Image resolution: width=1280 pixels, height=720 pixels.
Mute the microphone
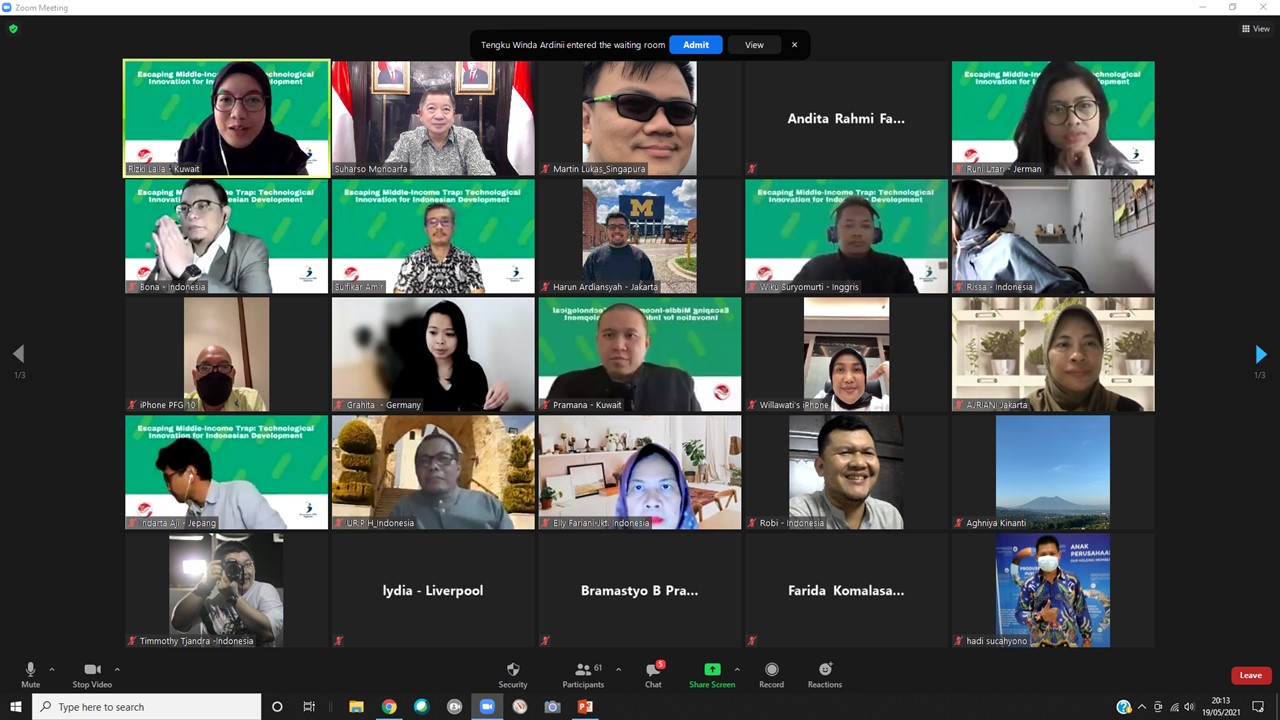tap(30, 674)
